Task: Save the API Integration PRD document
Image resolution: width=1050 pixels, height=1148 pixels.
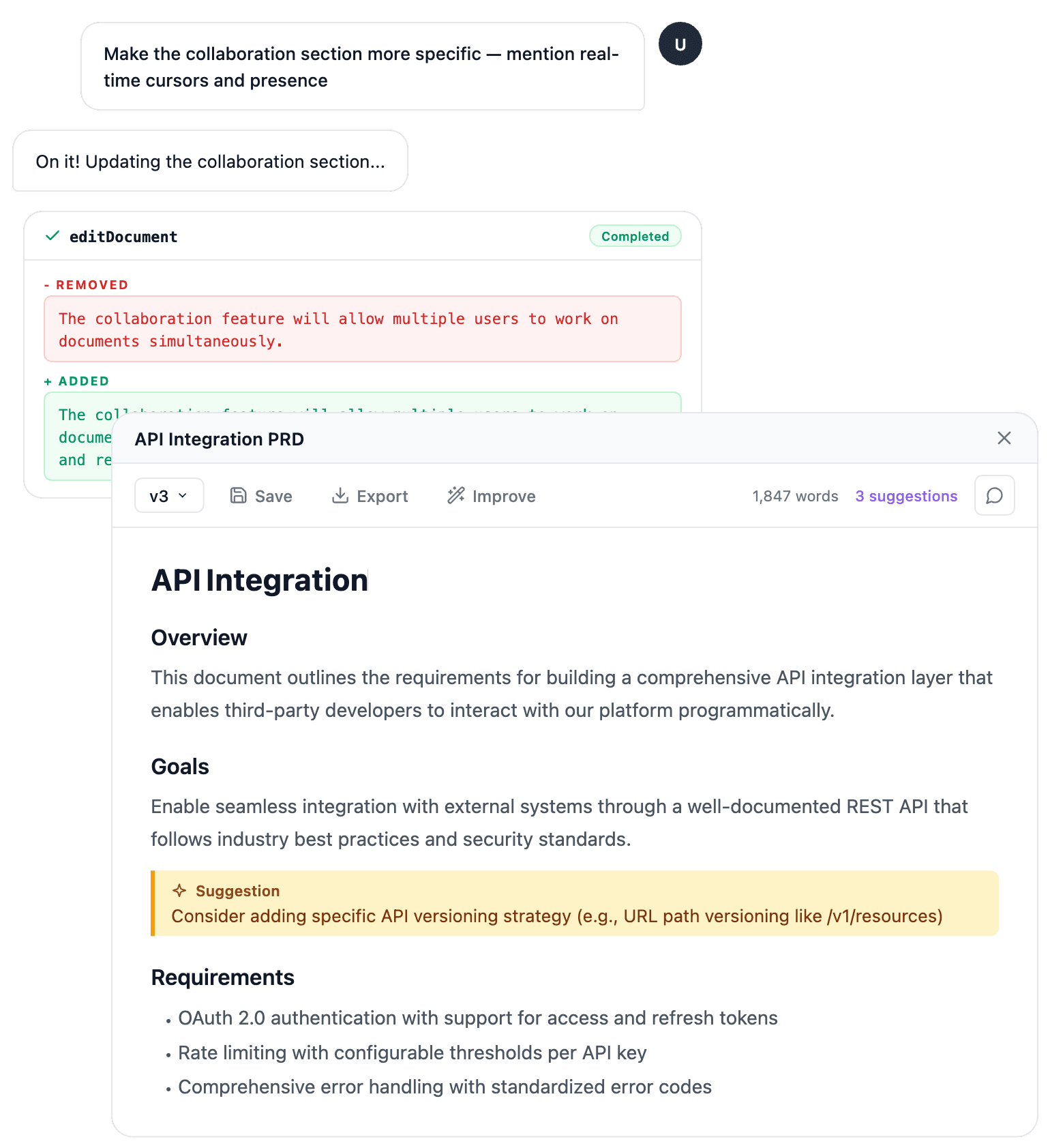Action: tap(260, 496)
